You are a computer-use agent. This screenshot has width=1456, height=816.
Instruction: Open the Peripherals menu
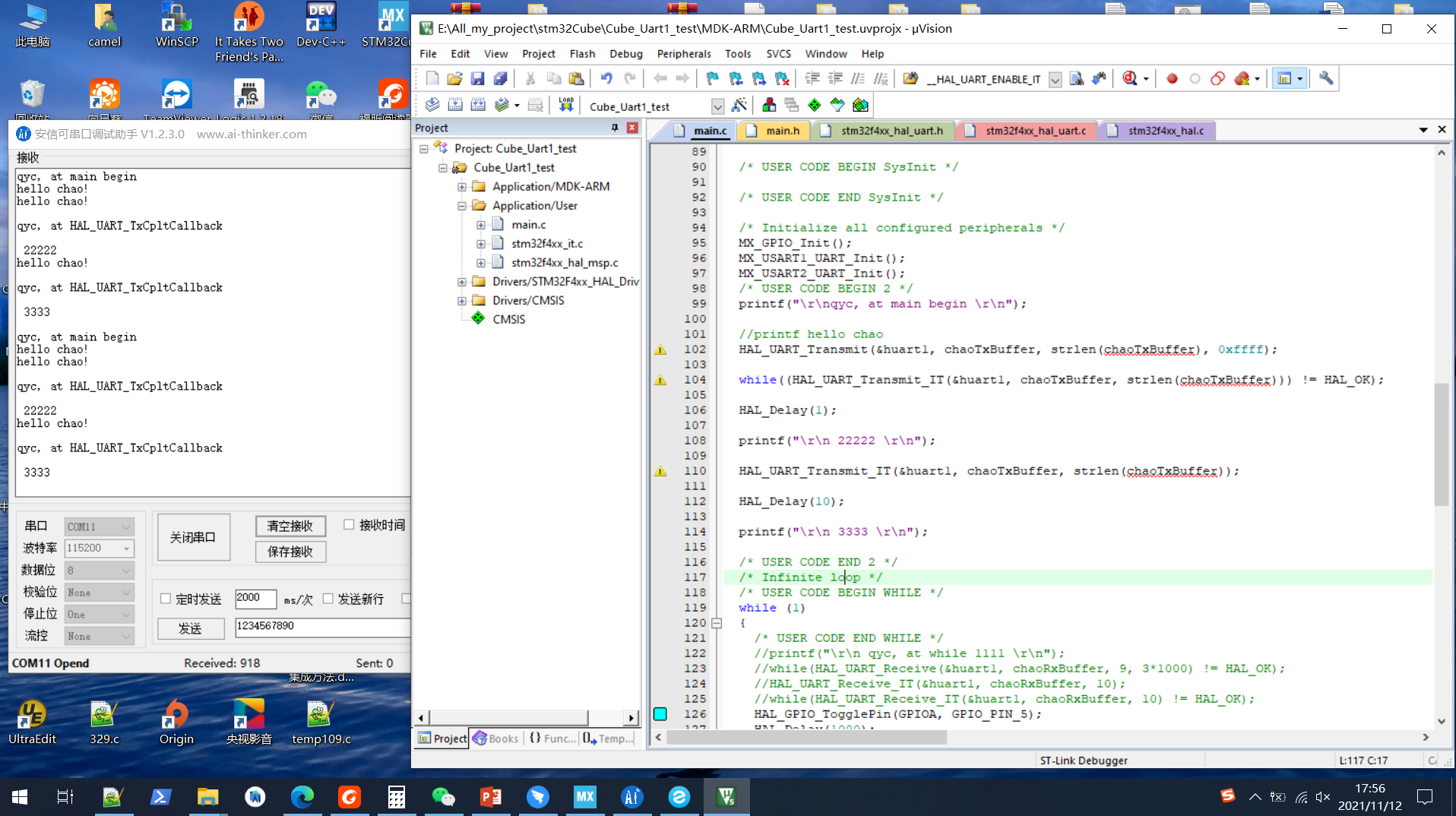683,54
